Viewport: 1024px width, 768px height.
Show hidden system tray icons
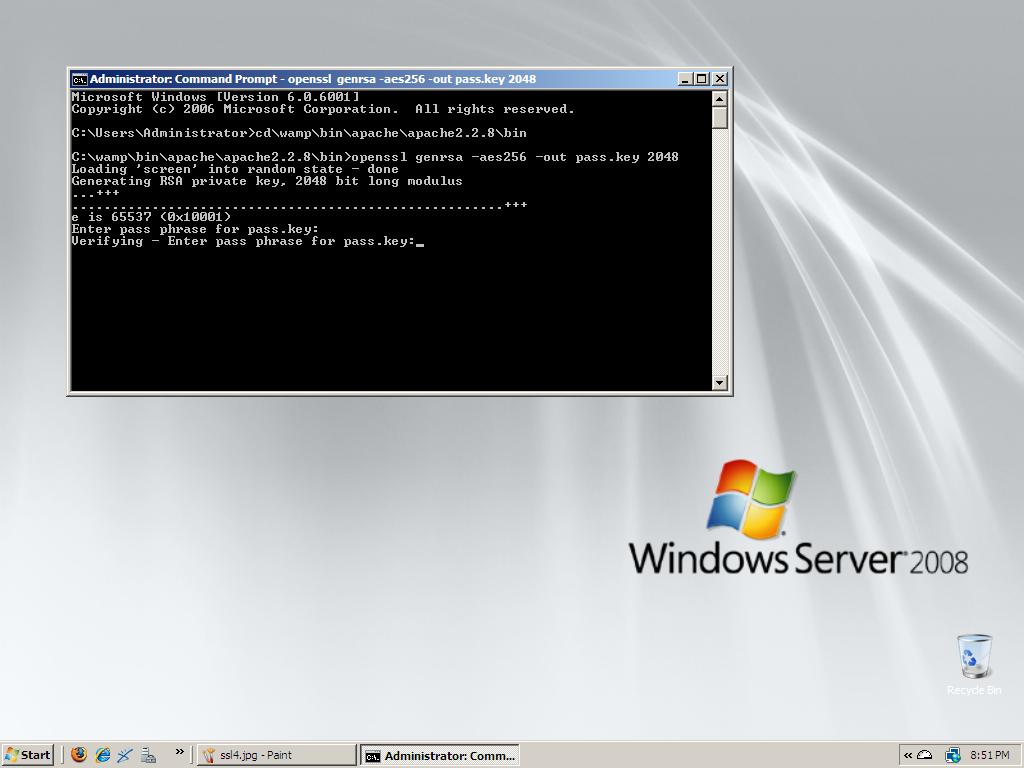pyautogui.click(x=908, y=755)
